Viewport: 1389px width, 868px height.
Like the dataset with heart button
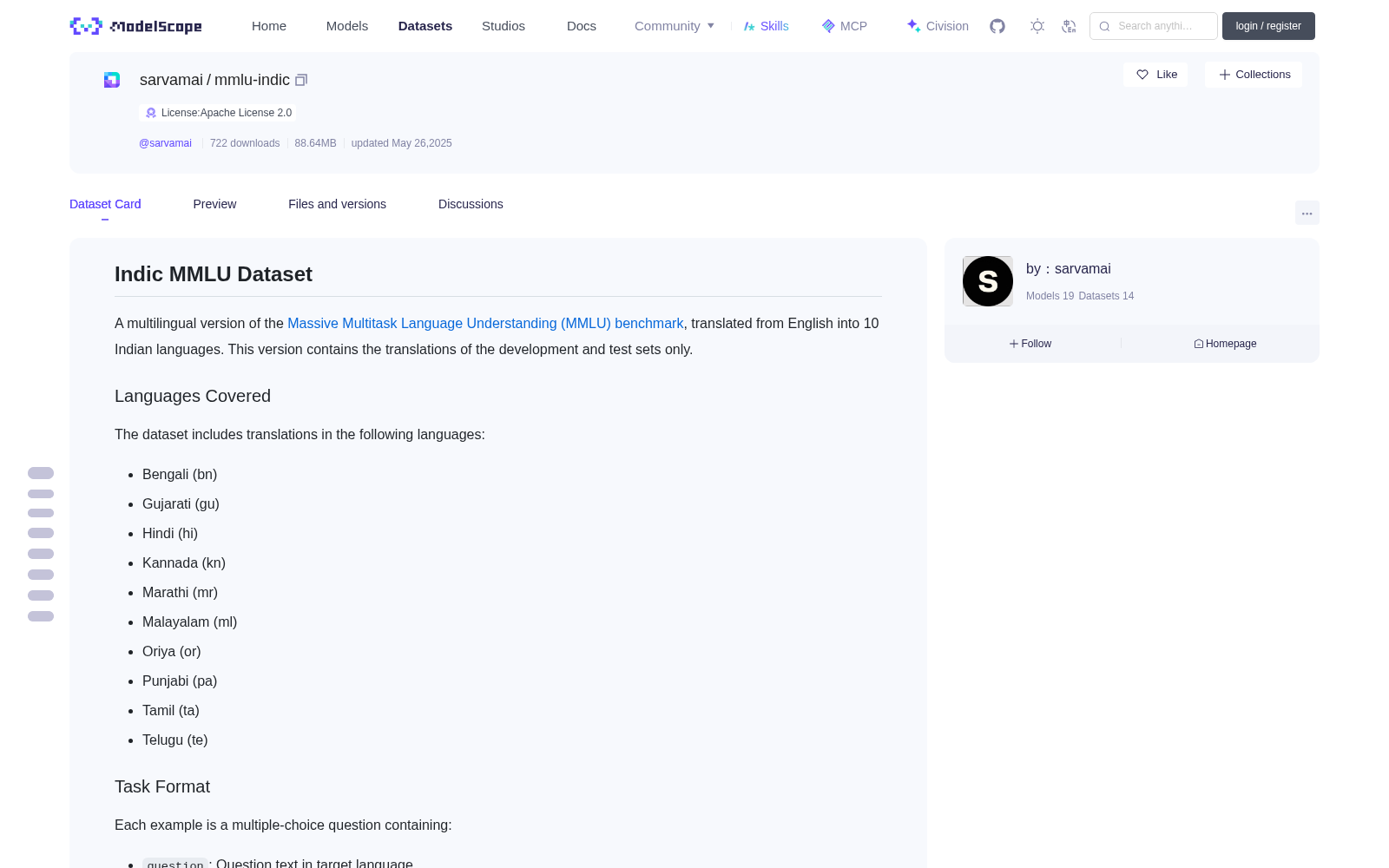pos(1155,75)
